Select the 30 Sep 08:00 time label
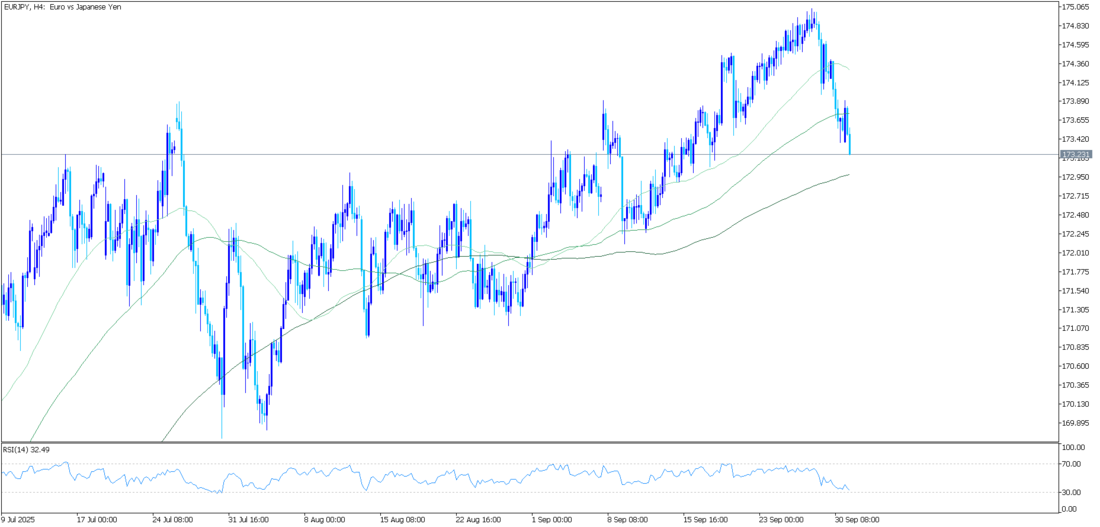The height and width of the screenshot is (527, 1100). (x=856, y=519)
